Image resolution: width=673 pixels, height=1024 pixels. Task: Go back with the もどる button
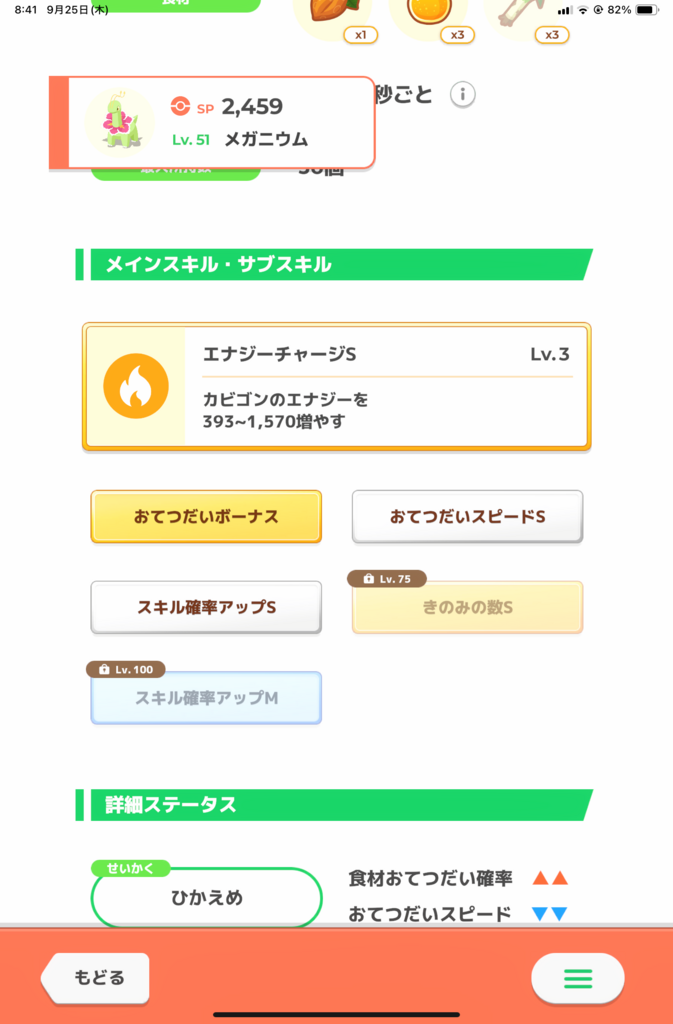[96, 977]
